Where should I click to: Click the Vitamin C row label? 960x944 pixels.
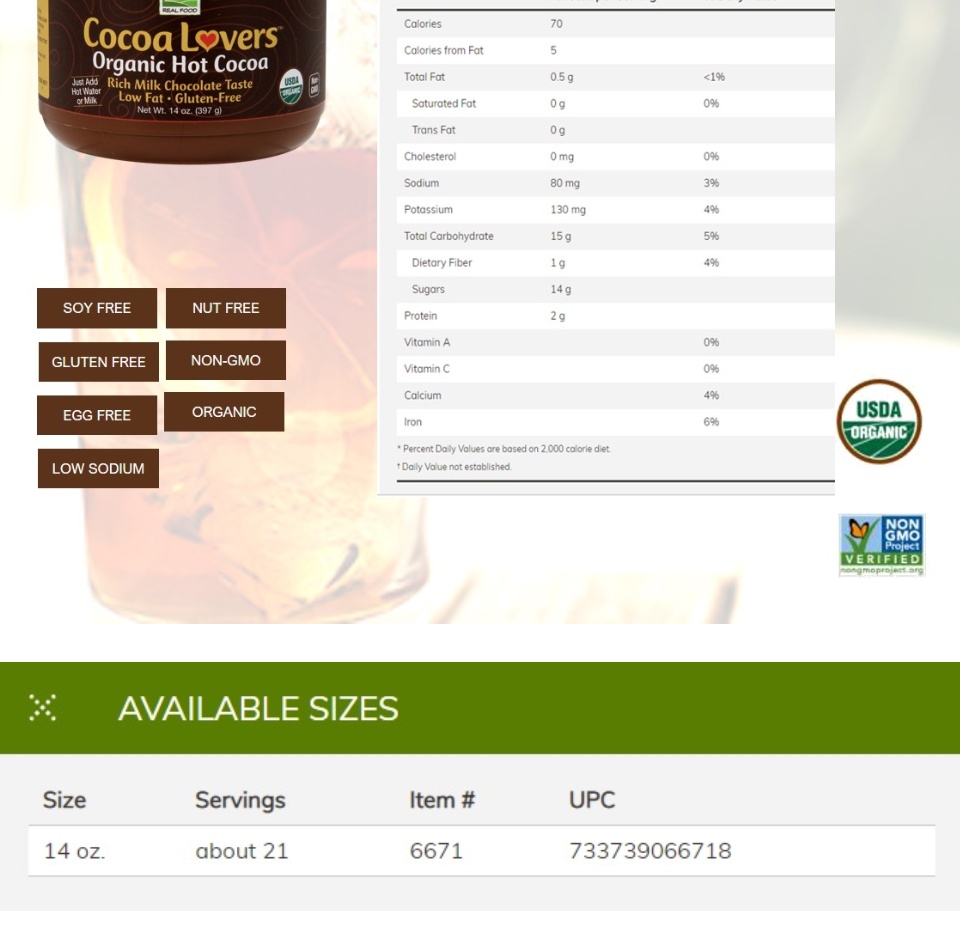tap(427, 369)
